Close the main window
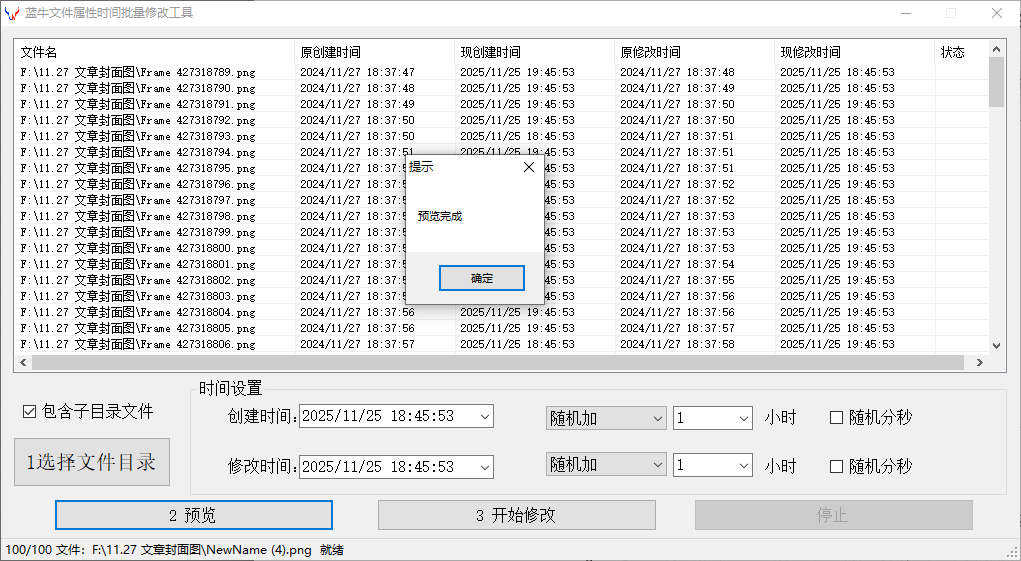Image resolution: width=1021 pixels, height=561 pixels. (996, 13)
